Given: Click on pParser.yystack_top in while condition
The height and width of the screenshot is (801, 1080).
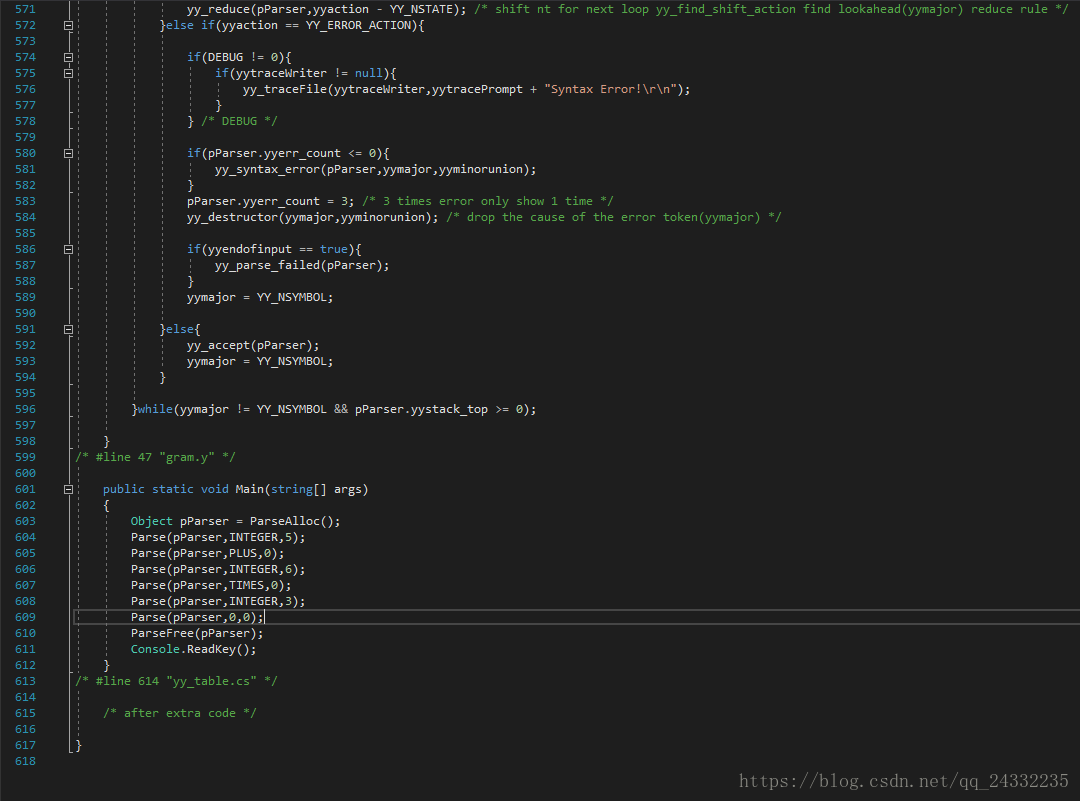Looking at the screenshot, I should click(421, 409).
